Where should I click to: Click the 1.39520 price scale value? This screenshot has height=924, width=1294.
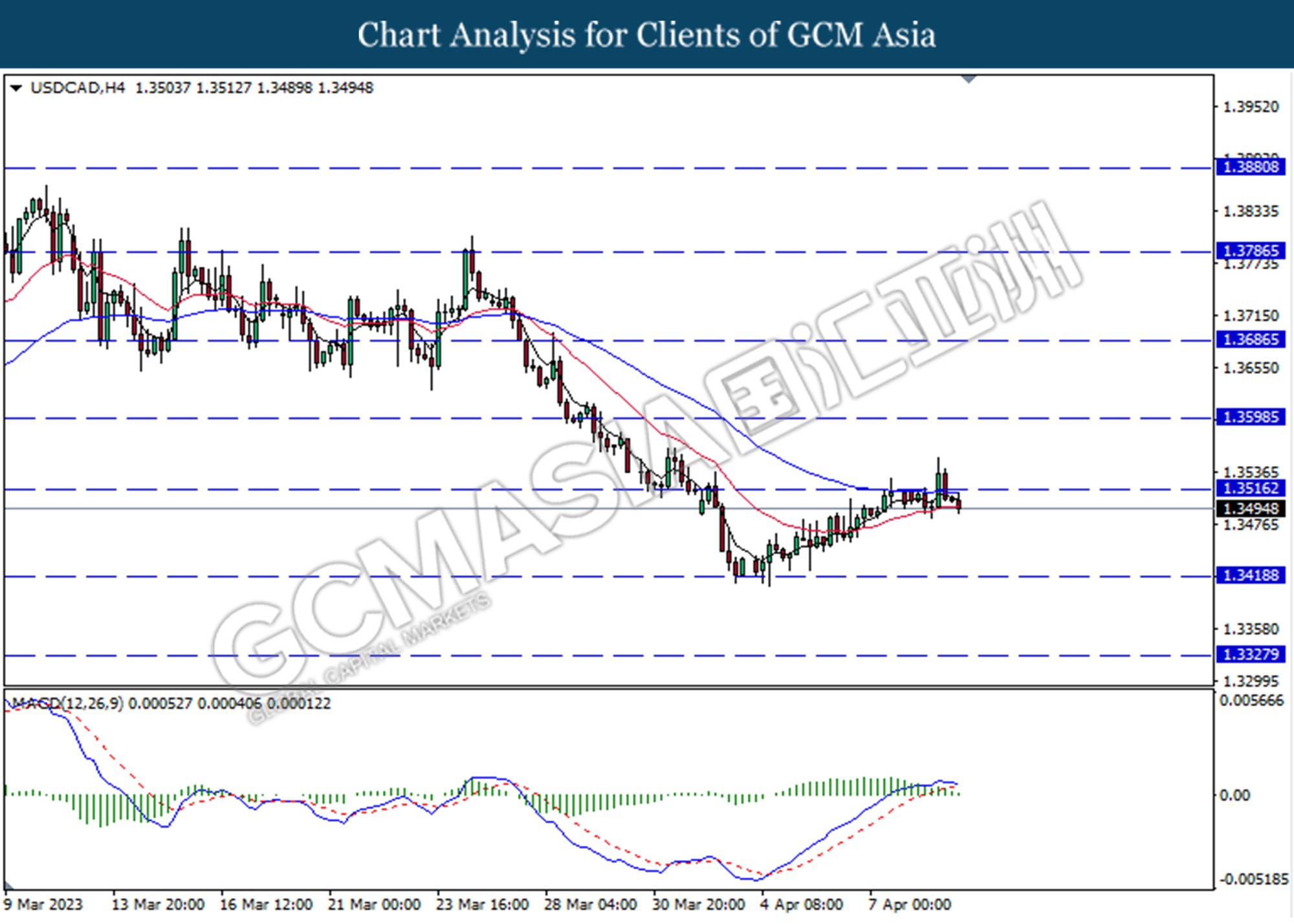click(x=1251, y=107)
